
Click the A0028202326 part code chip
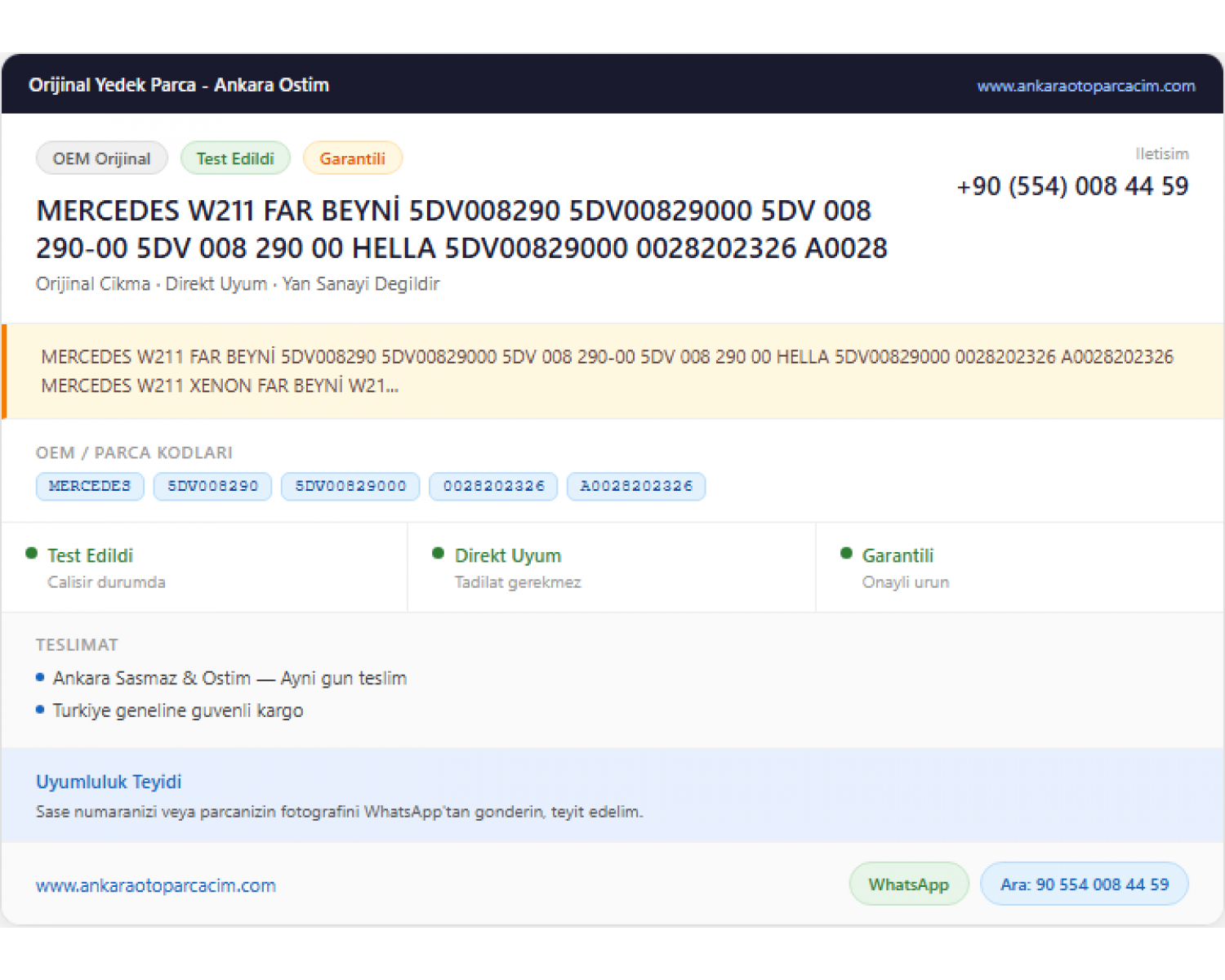(636, 486)
